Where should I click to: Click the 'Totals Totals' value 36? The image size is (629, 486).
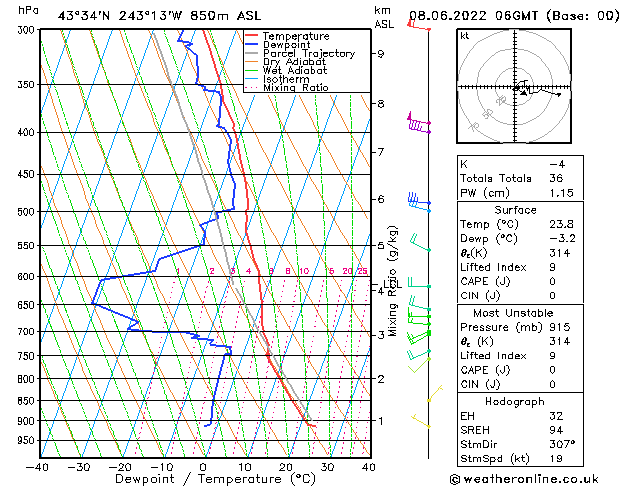(556, 178)
